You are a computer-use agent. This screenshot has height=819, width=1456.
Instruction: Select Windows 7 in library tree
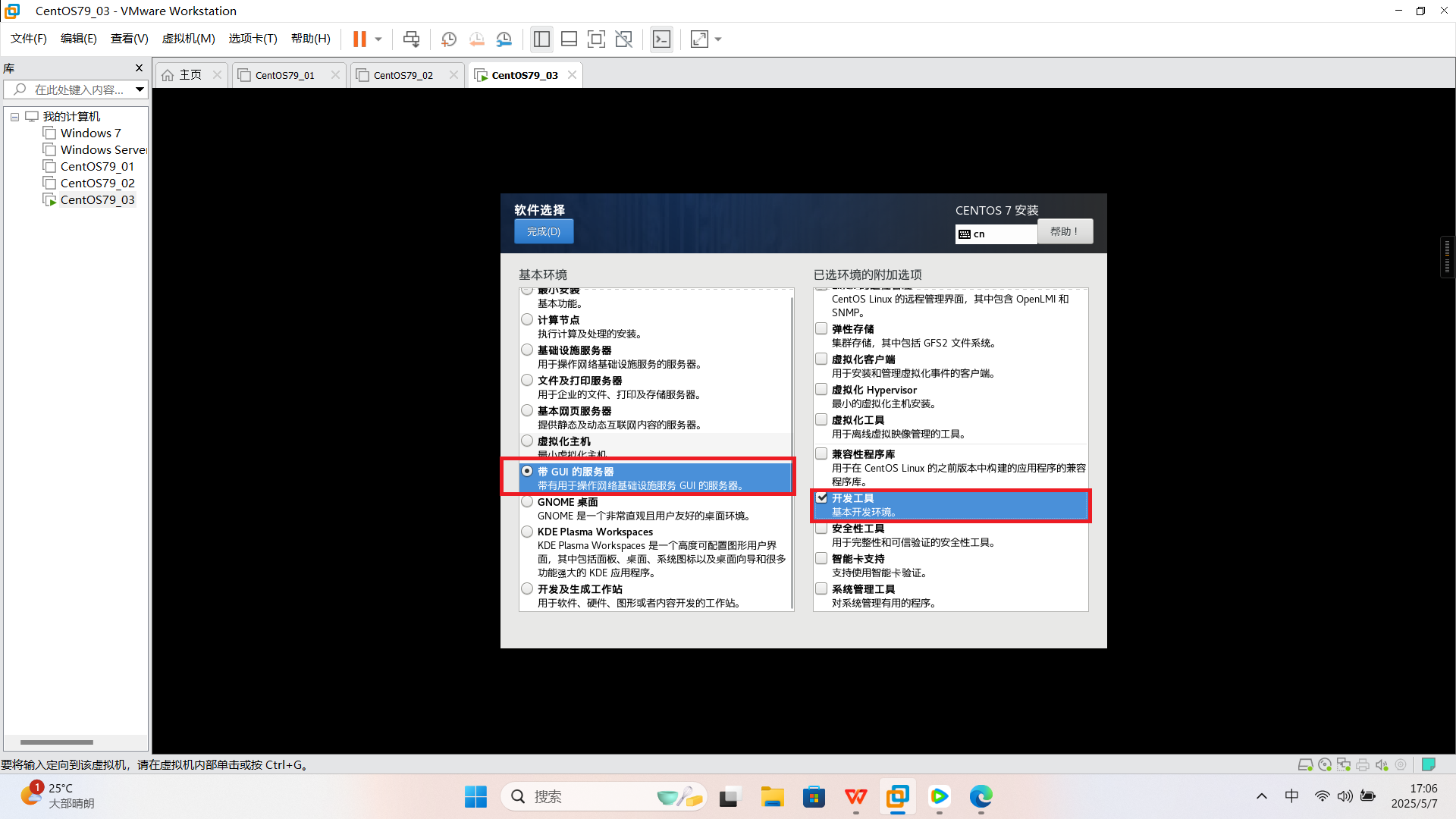(x=90, y=133)
